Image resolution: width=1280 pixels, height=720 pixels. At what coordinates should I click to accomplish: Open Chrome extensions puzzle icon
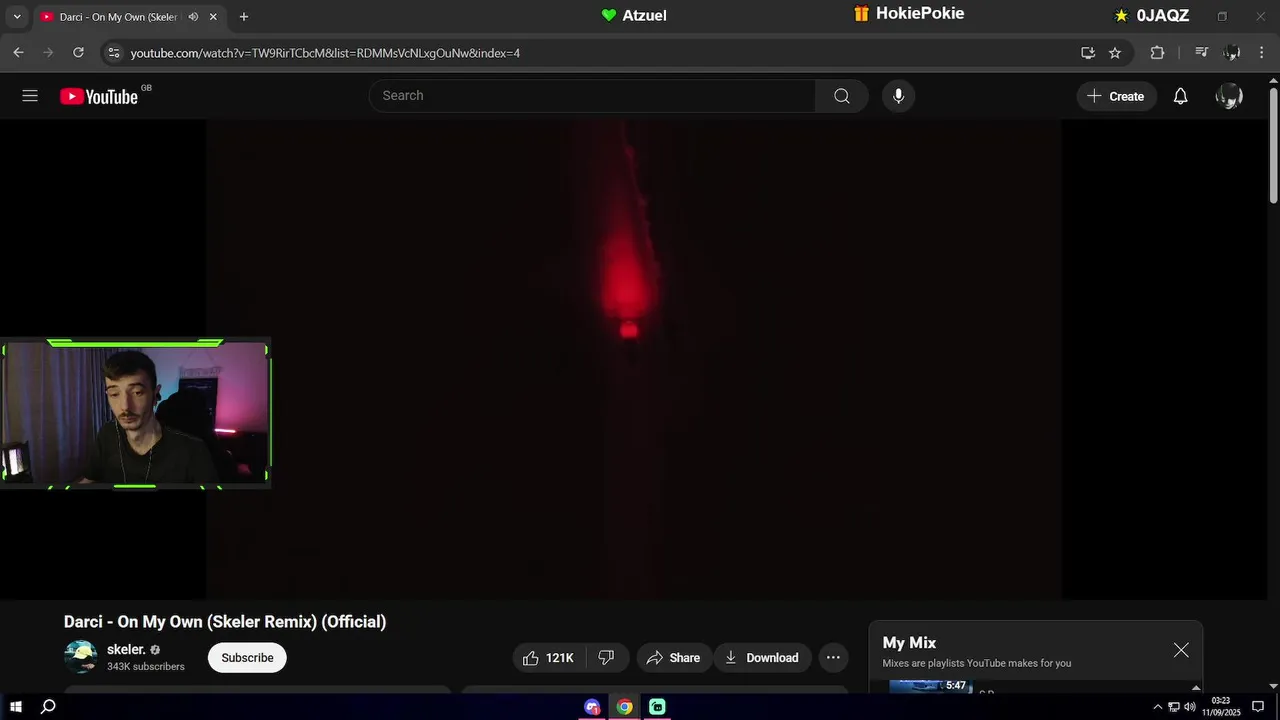point(1157,52)
